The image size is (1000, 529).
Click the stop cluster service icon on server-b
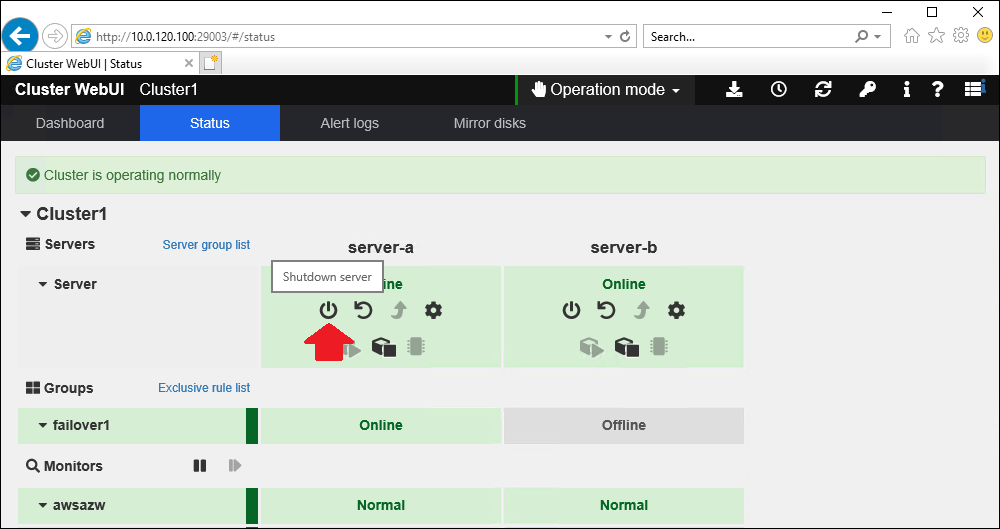click(627, 347)
